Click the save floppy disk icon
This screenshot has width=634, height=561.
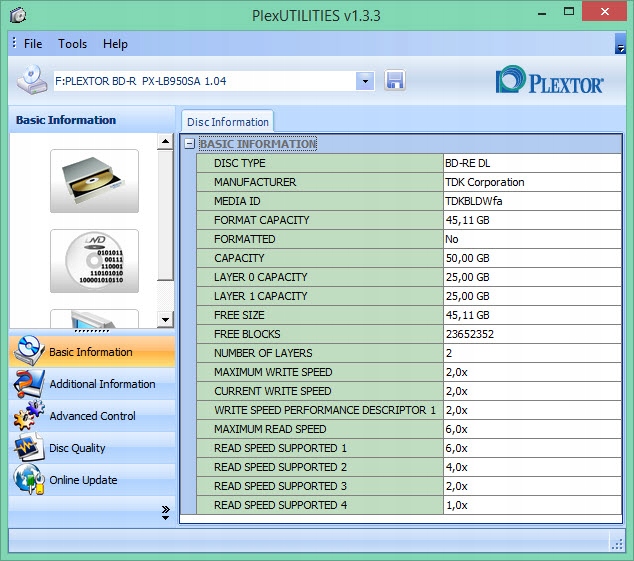(395, 80)
